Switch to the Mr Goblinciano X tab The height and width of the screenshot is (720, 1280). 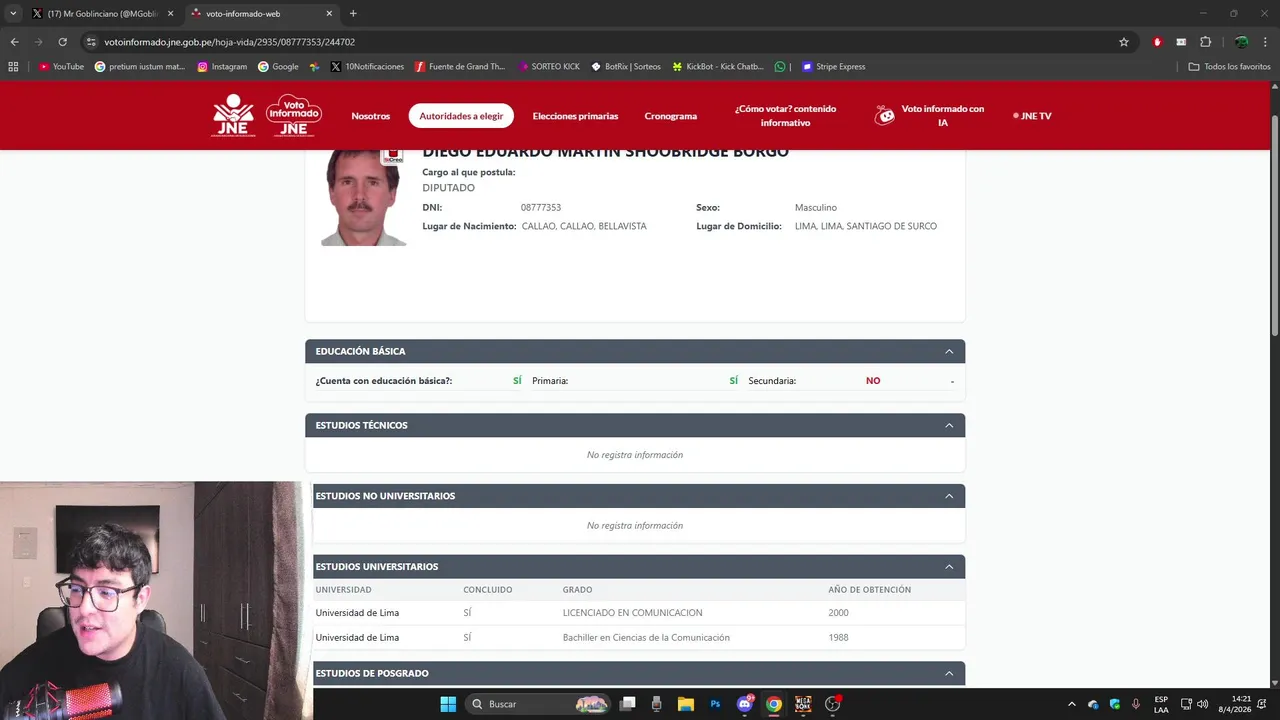pos(101,13)
